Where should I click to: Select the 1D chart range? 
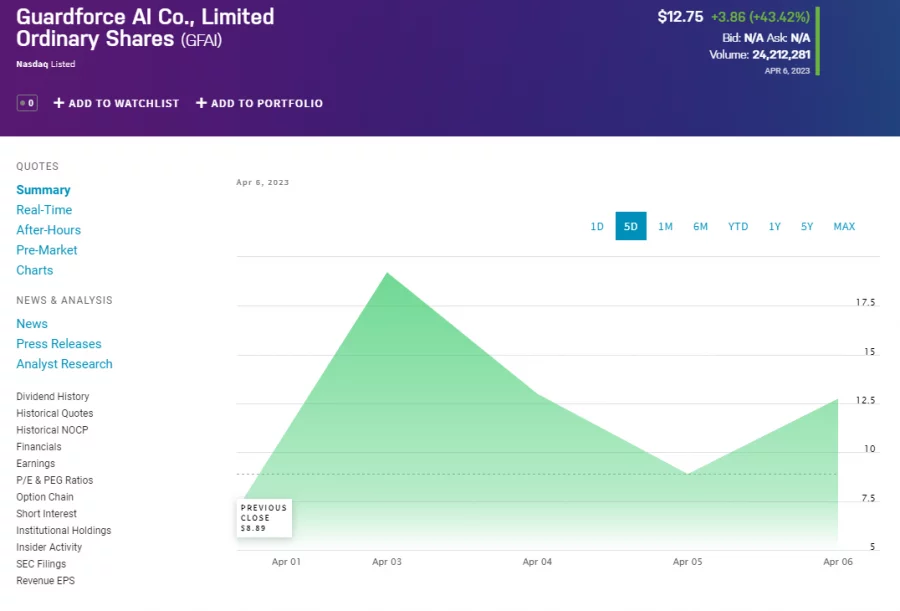[597, 227]
